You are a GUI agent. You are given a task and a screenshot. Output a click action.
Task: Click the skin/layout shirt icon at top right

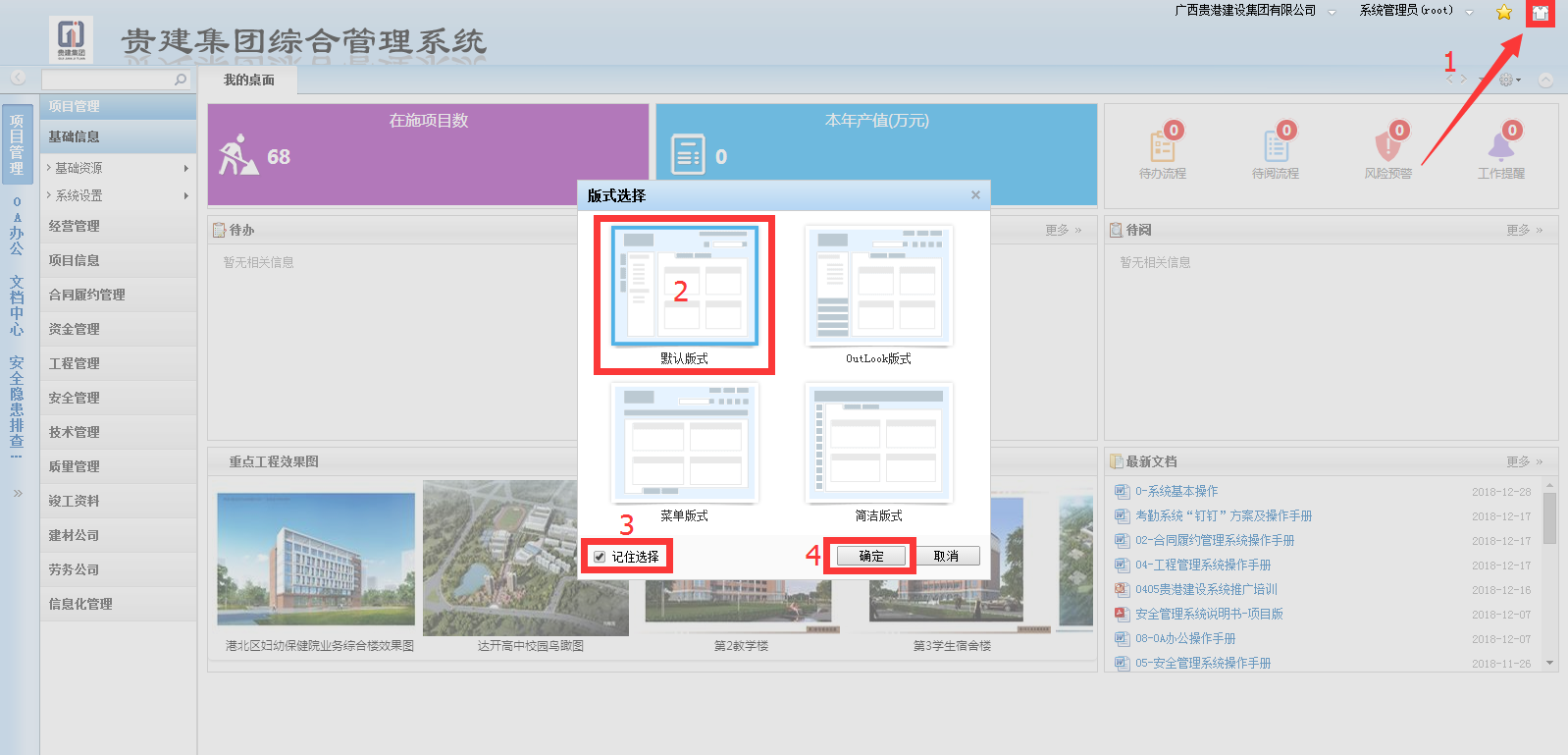1540,13
